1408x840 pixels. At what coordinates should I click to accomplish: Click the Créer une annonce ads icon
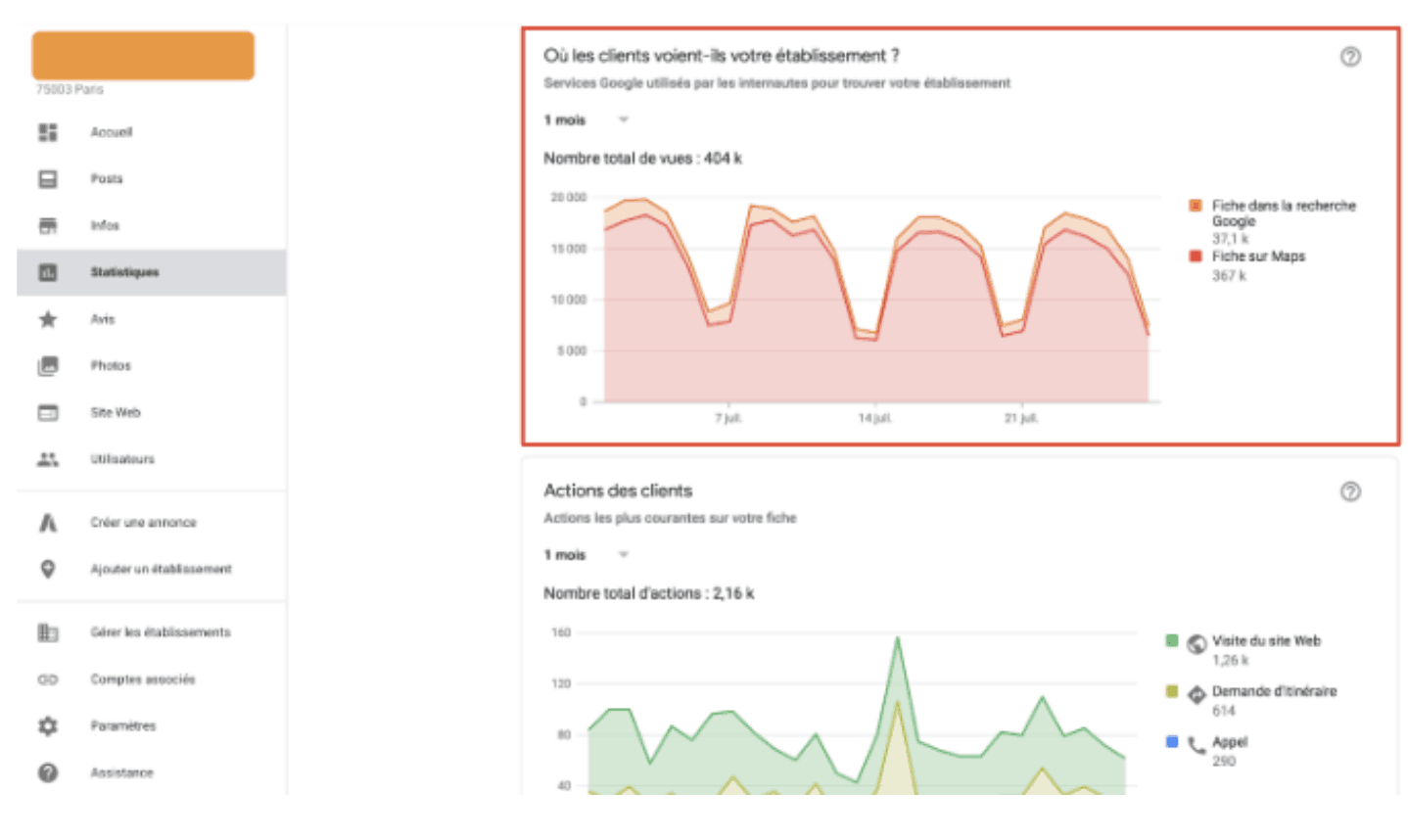pos(48,523)
